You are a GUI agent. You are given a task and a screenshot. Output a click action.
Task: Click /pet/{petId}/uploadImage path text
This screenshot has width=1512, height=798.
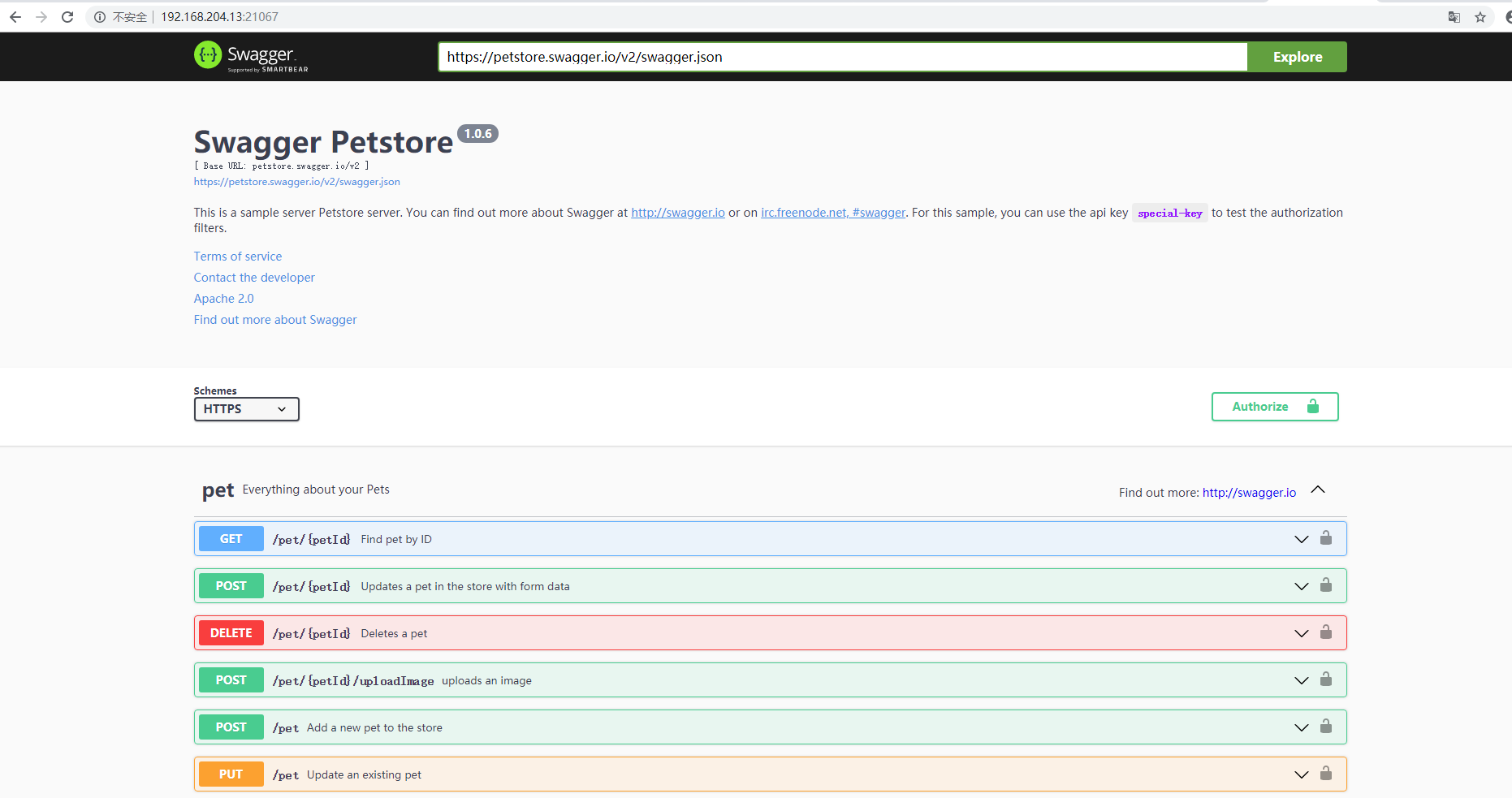(353, 681)
